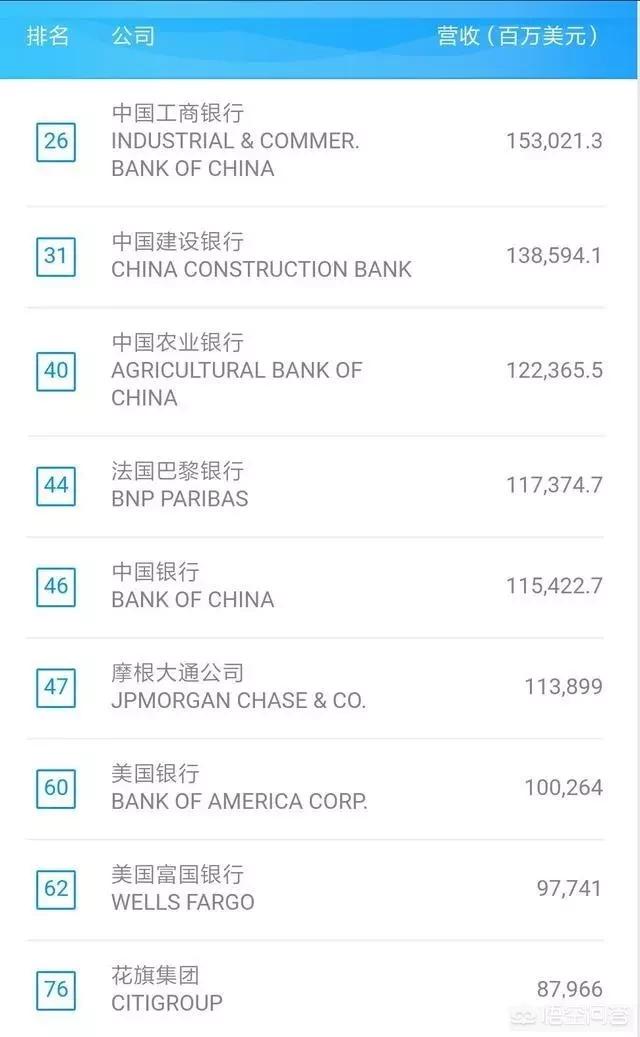Sort by 营收 (百万美元) header

coord(518,37)
